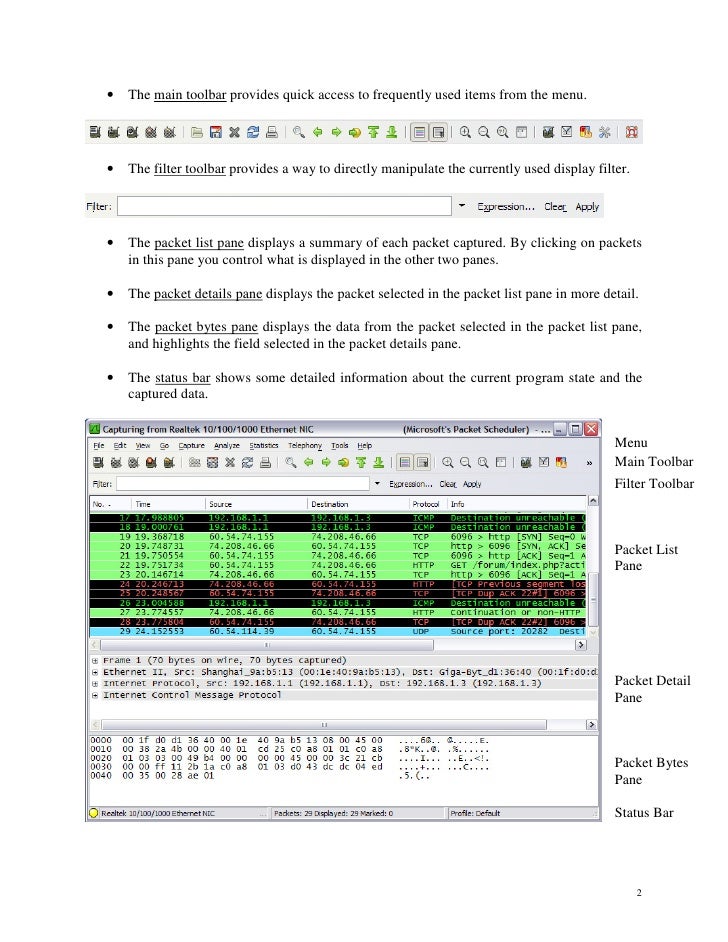Toggle Colorize packet list in standalone toolbar strip
728x942 pixels.
[x=420, y=132]
